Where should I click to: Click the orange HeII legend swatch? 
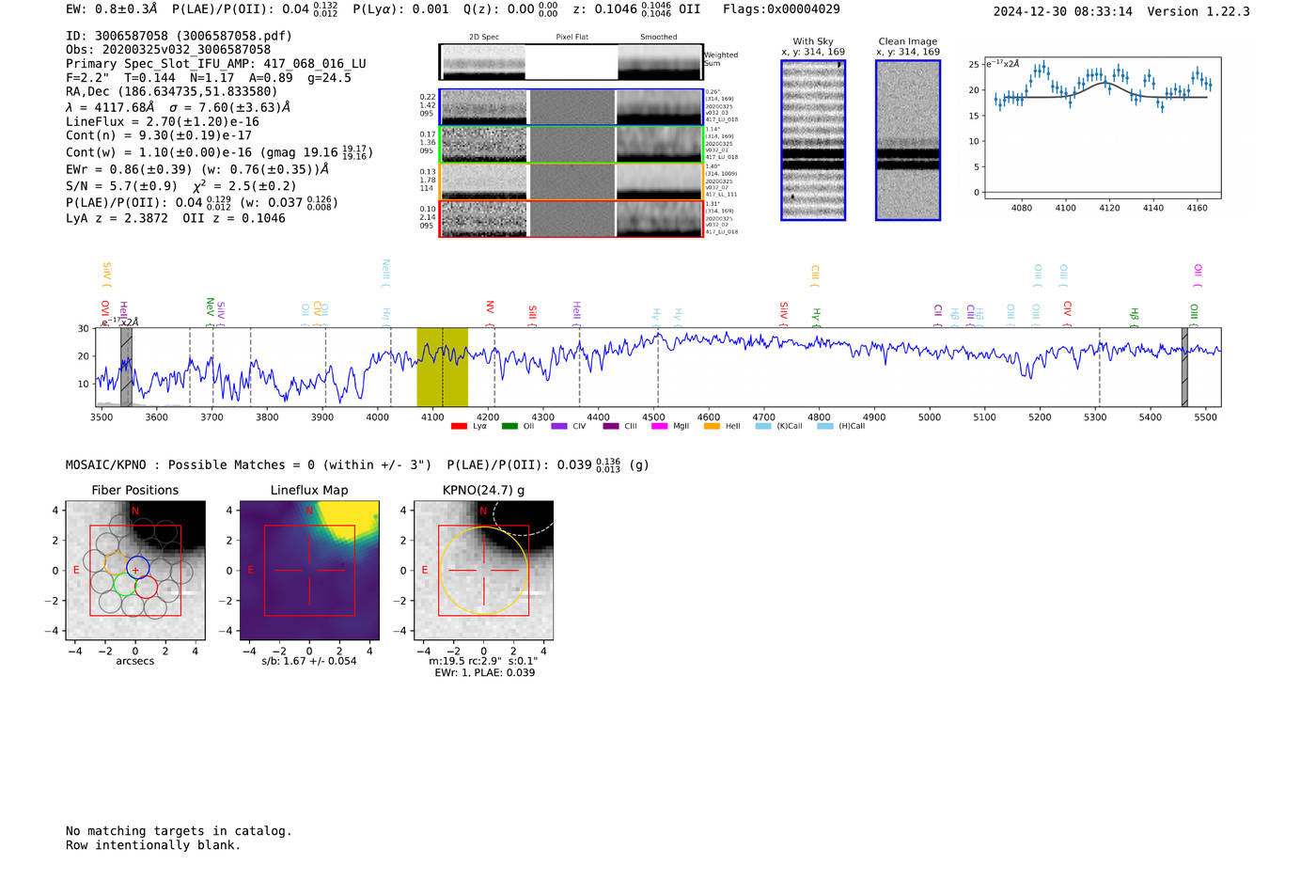coord(712,426)
